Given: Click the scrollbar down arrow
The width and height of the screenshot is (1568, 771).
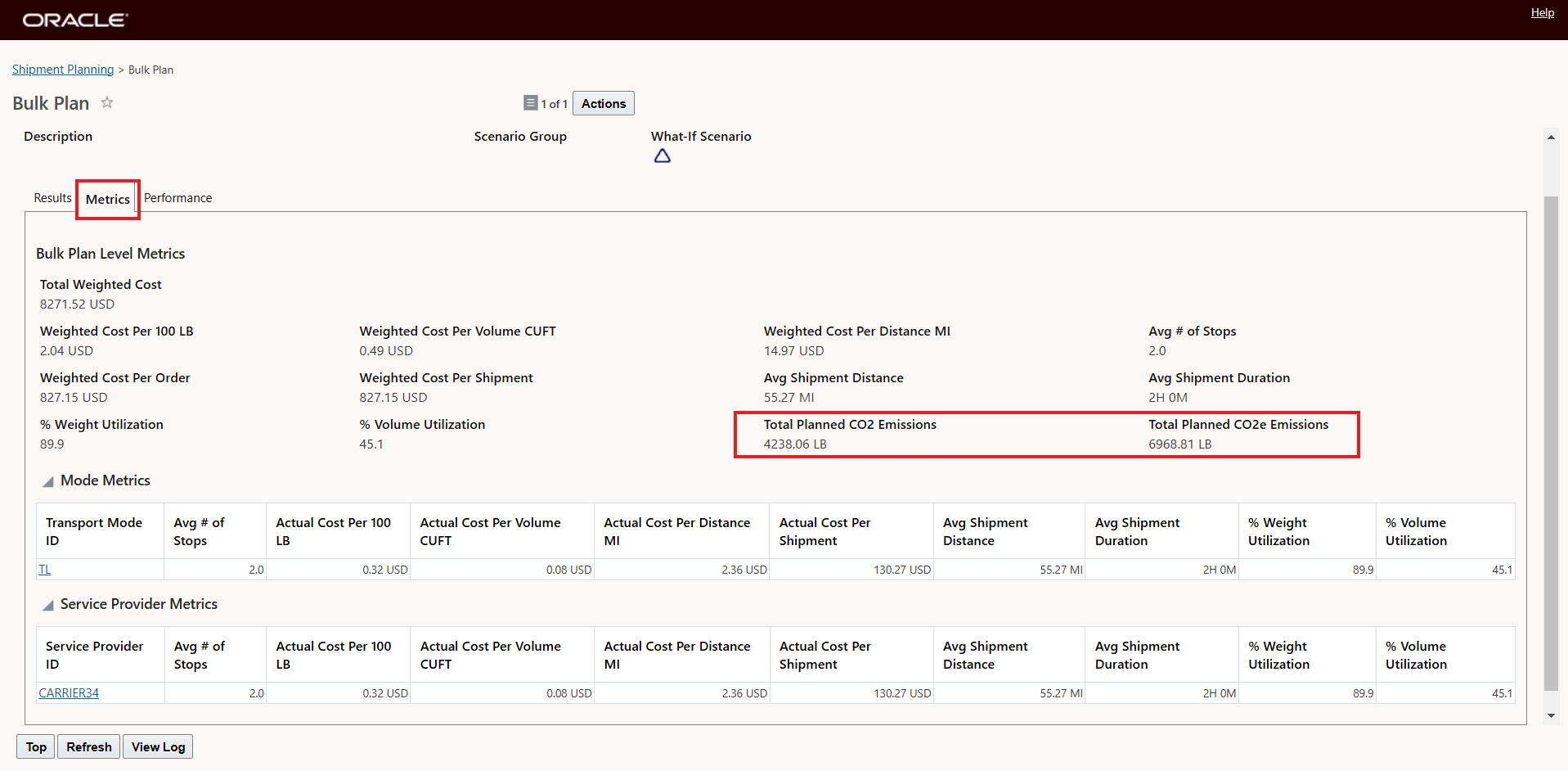Looking at the screenshot, I should (x=1551, y=715).
